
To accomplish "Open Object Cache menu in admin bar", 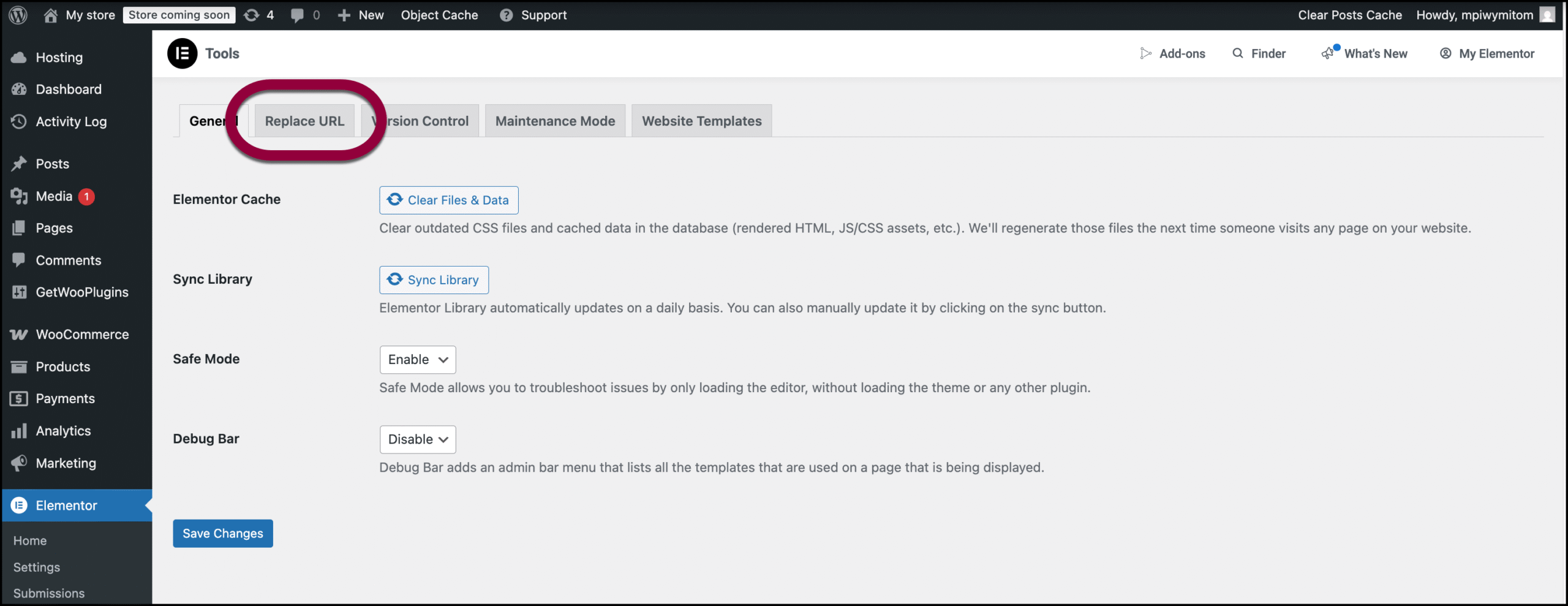I will 439,15.
